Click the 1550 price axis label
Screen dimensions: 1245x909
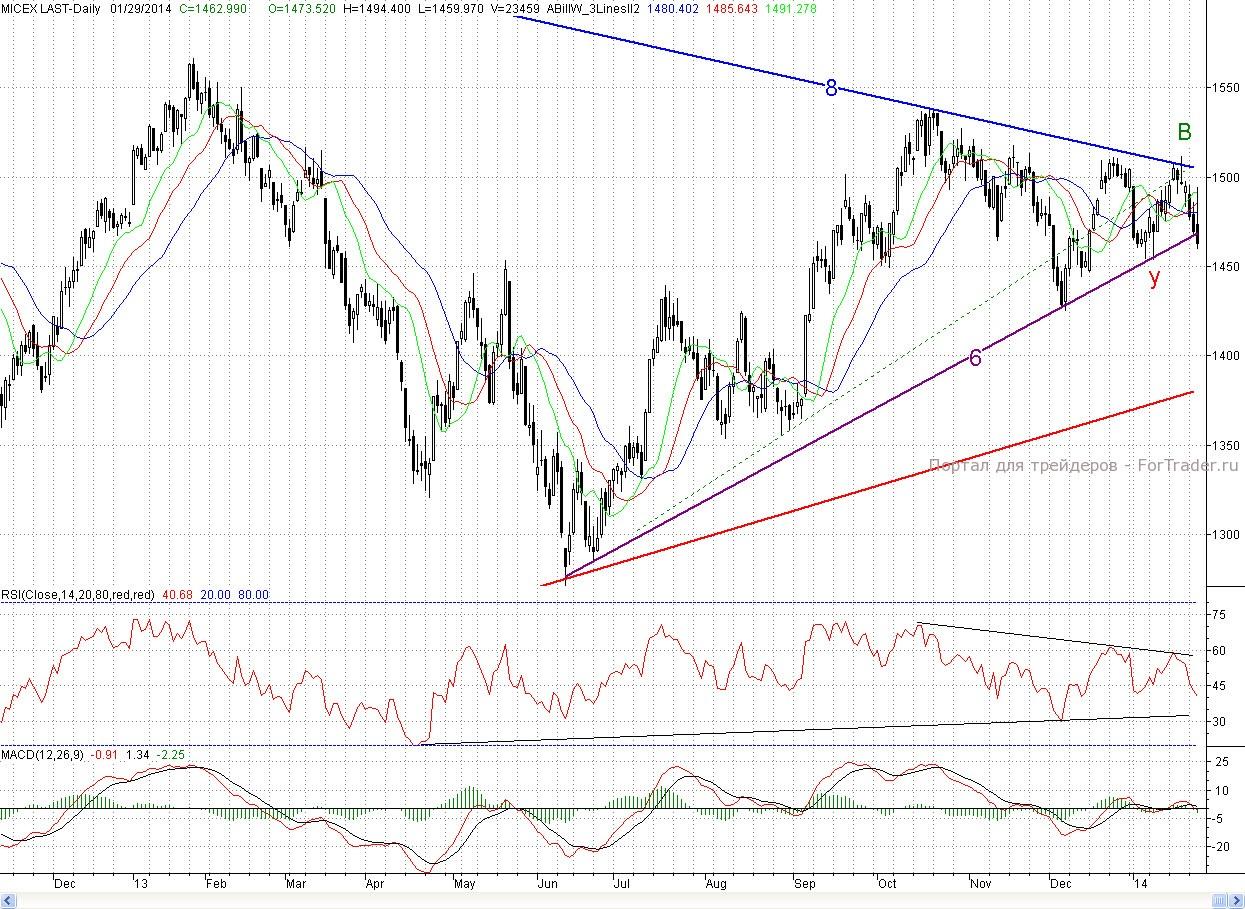point(1226,88)
